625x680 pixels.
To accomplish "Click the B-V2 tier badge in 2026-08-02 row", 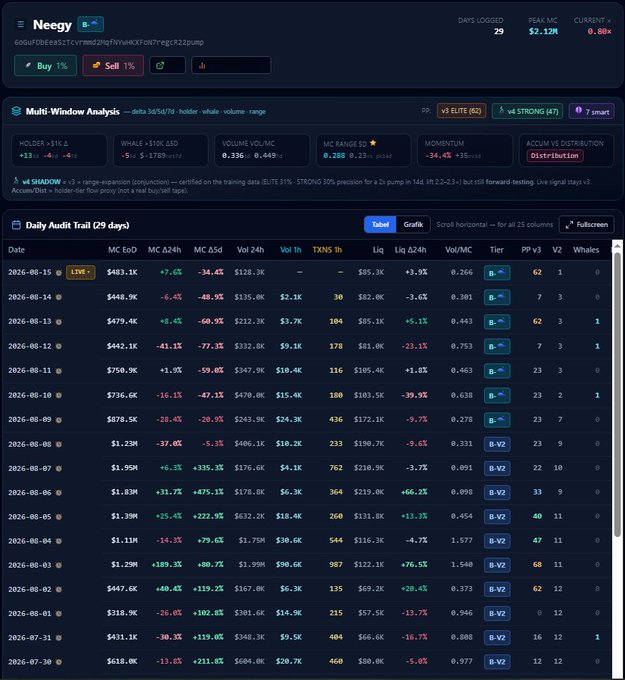I will coord(497,589).
